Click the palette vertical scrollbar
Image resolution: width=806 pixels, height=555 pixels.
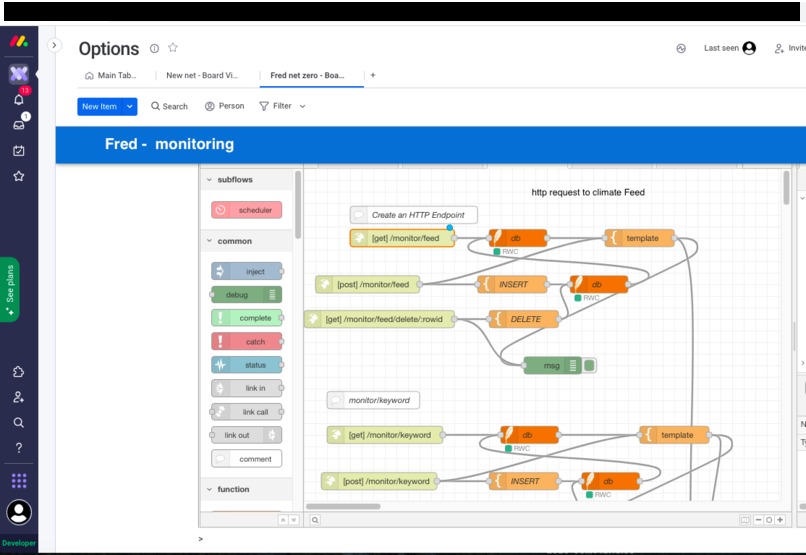pyautogui.click(x=298, y=205)
